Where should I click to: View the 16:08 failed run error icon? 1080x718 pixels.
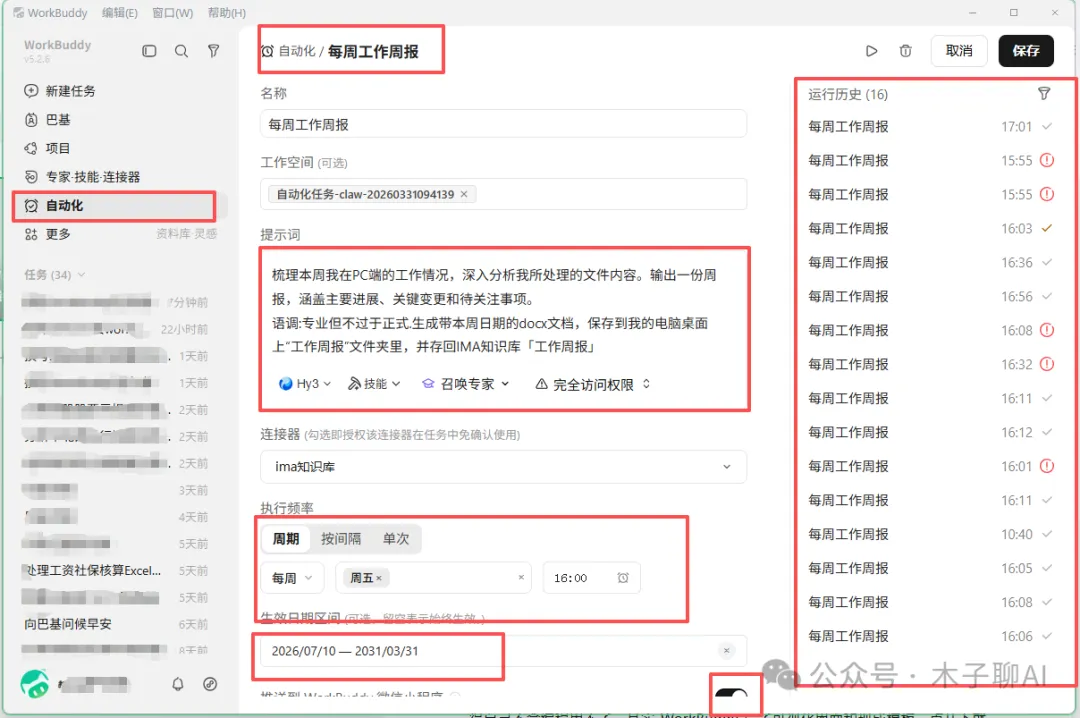[x=1047, y=330]
